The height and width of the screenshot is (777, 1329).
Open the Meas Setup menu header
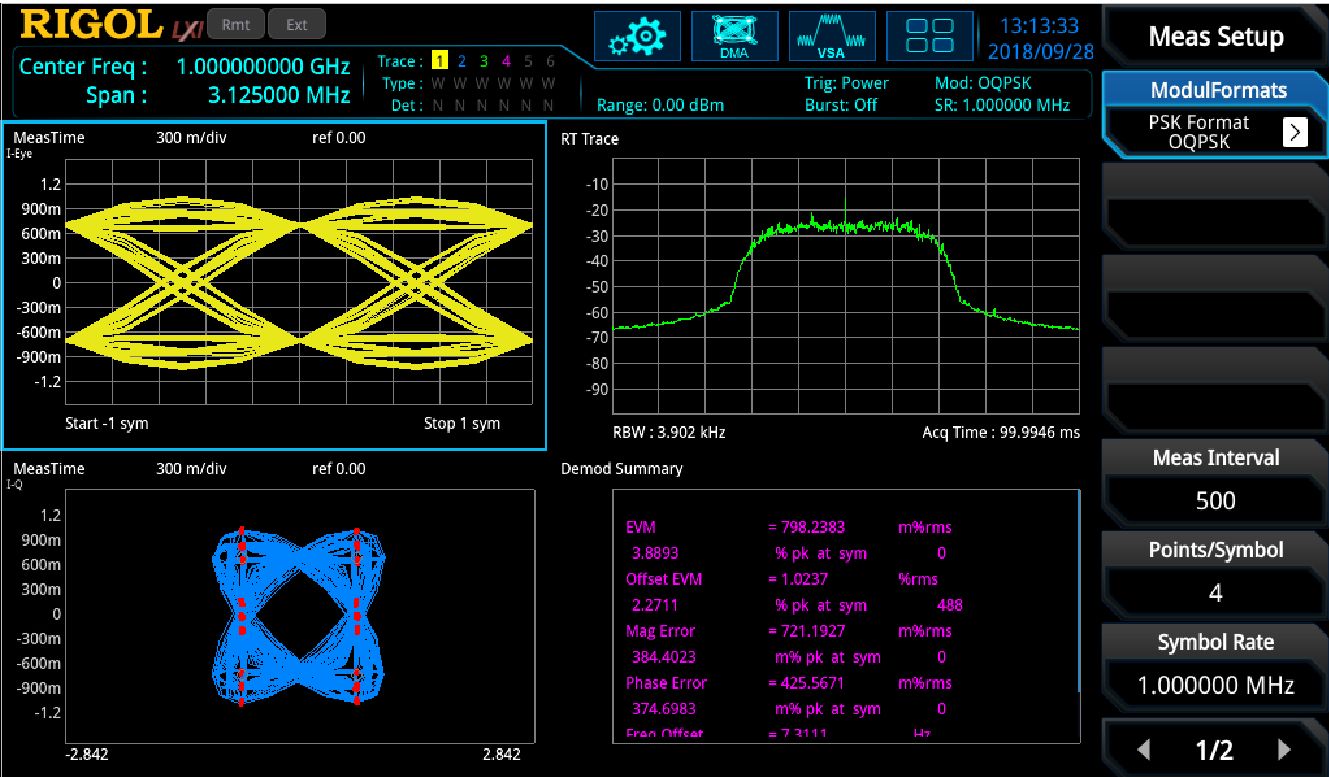click(1215, 37)
